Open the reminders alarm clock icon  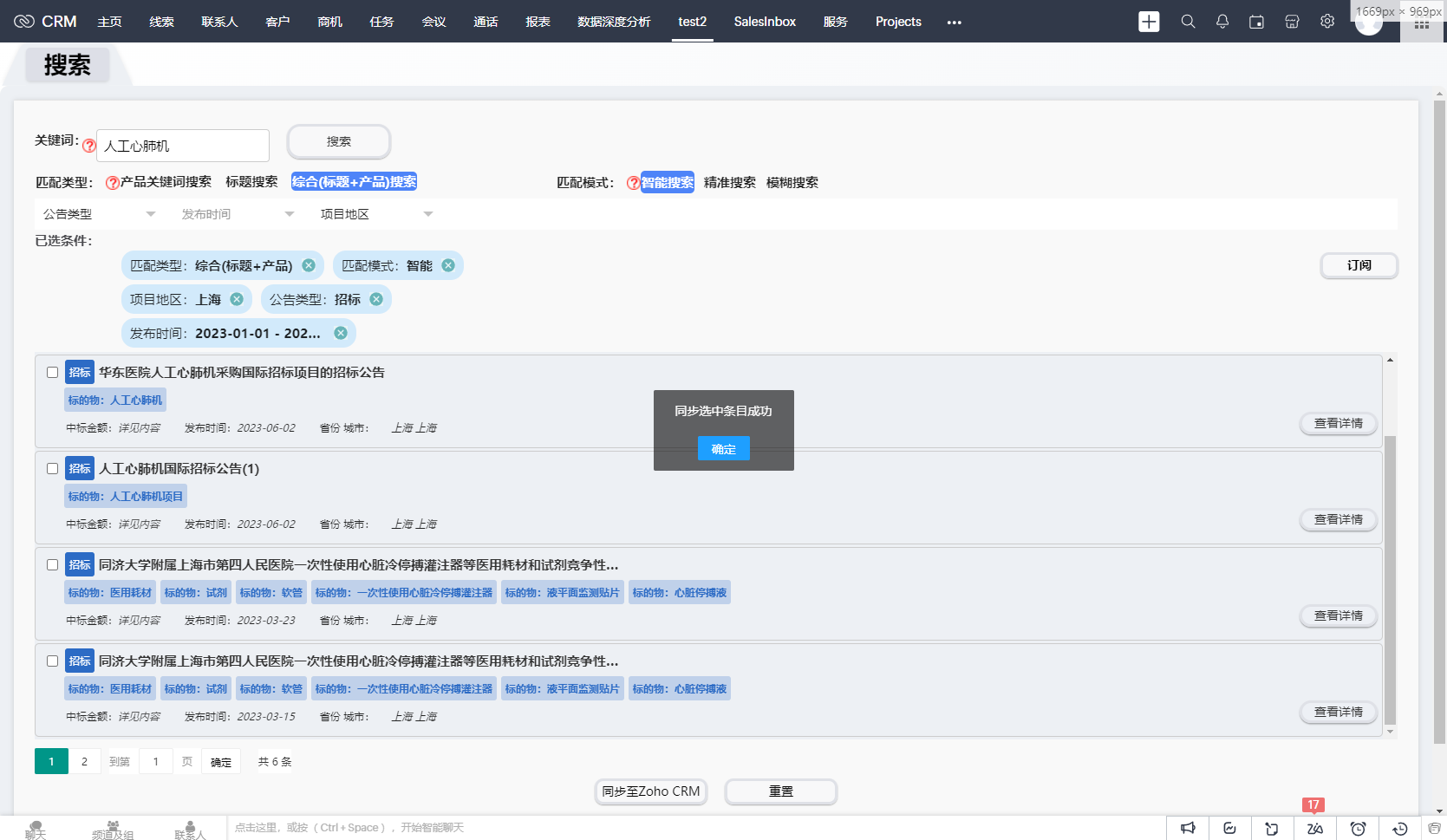coord(1359,828)
